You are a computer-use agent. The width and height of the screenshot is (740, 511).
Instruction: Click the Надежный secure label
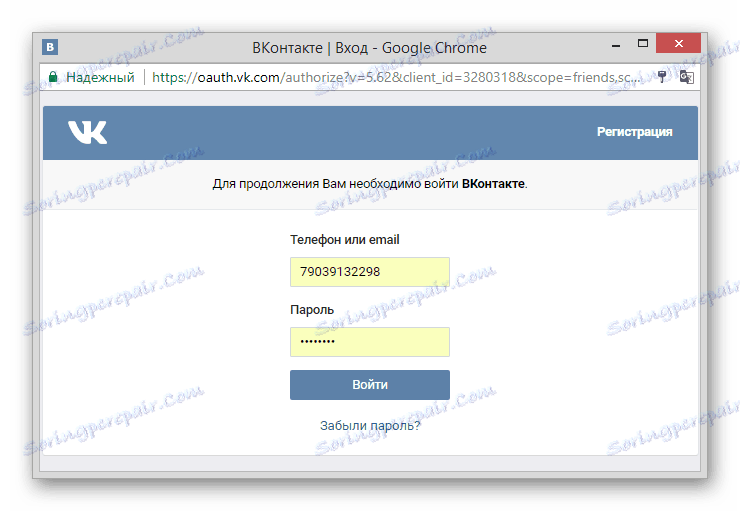click(100, 77)
